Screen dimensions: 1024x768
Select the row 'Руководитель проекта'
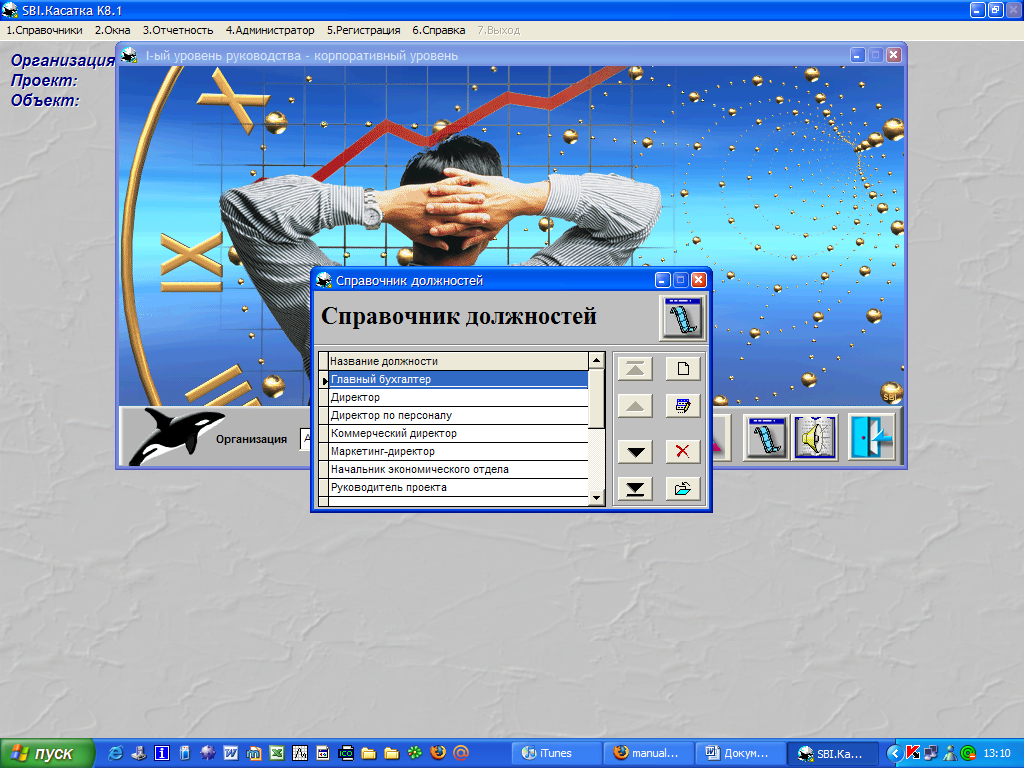click(x=458, y=487)
